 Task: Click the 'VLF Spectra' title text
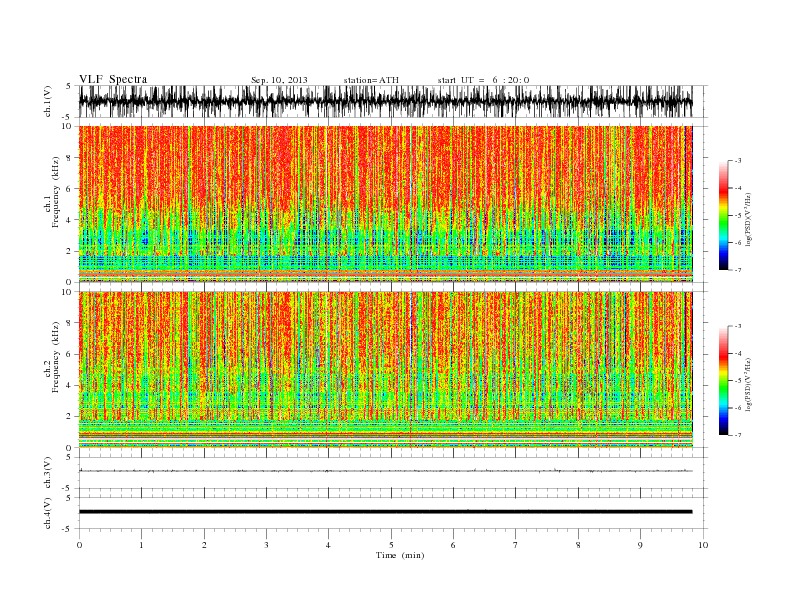pos(113,79)
